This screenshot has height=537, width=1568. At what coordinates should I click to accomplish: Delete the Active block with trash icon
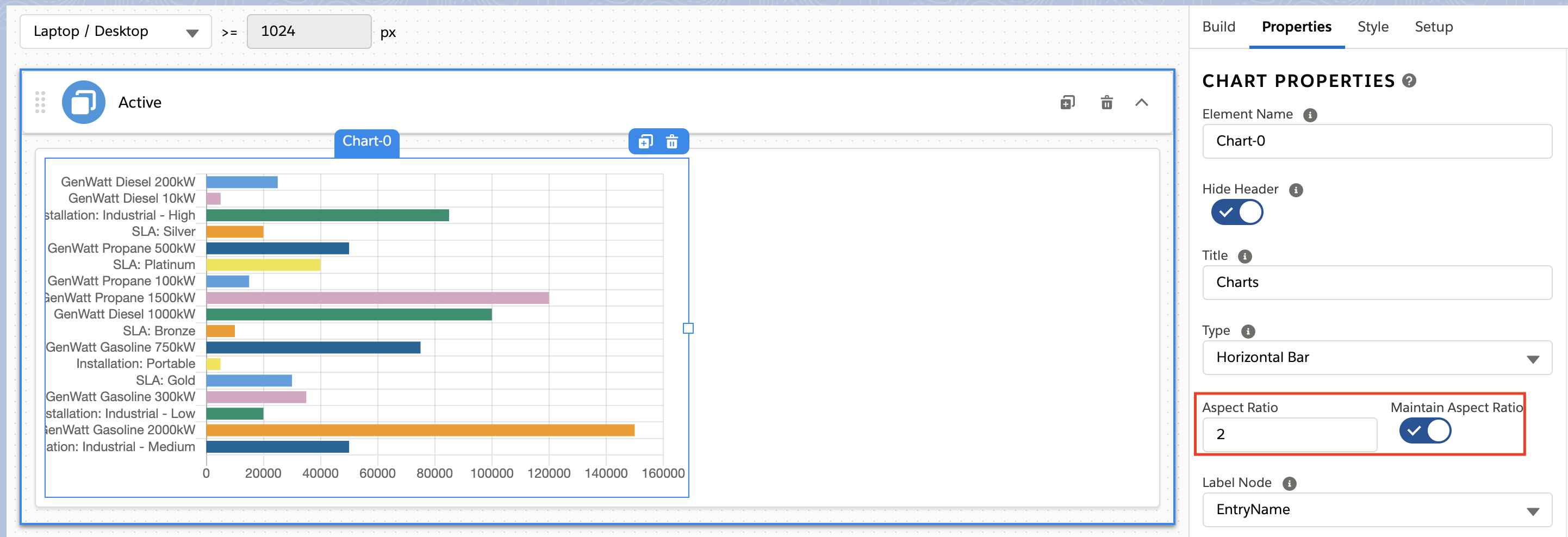(1106, 102)
